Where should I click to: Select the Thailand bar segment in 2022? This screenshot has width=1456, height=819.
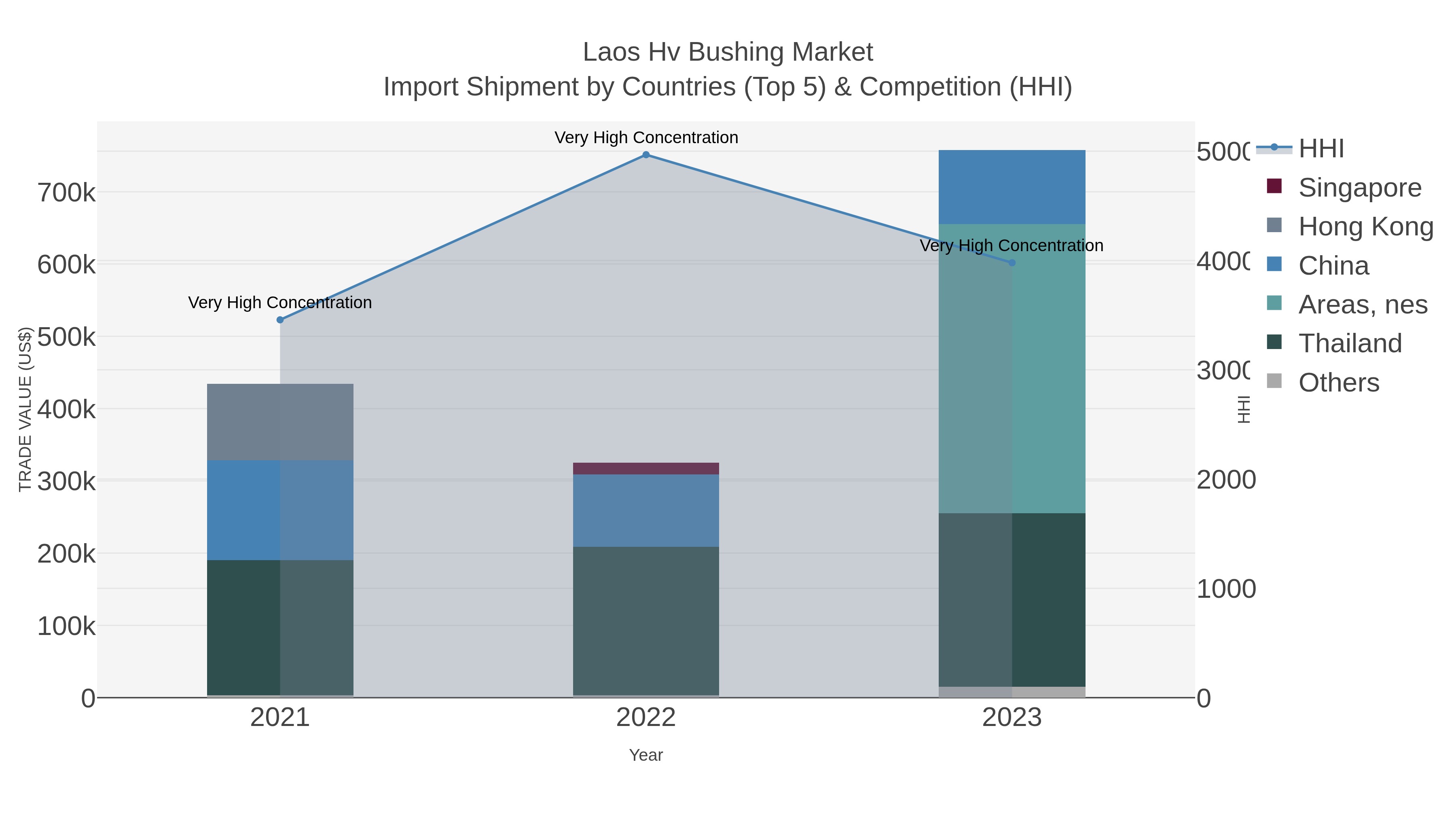pos(646,621)
